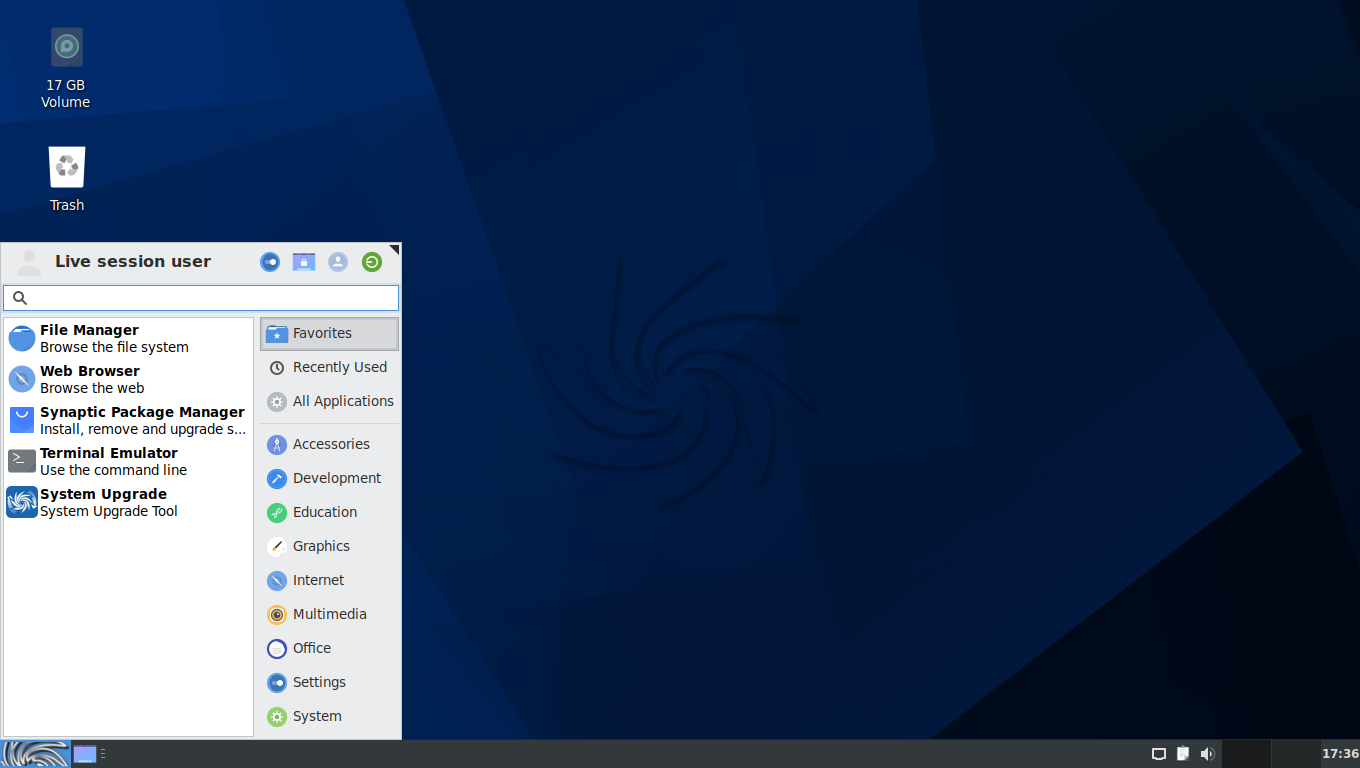Focus the menu search field
Screen dimensions: 1360x768
tap(201, 298)
